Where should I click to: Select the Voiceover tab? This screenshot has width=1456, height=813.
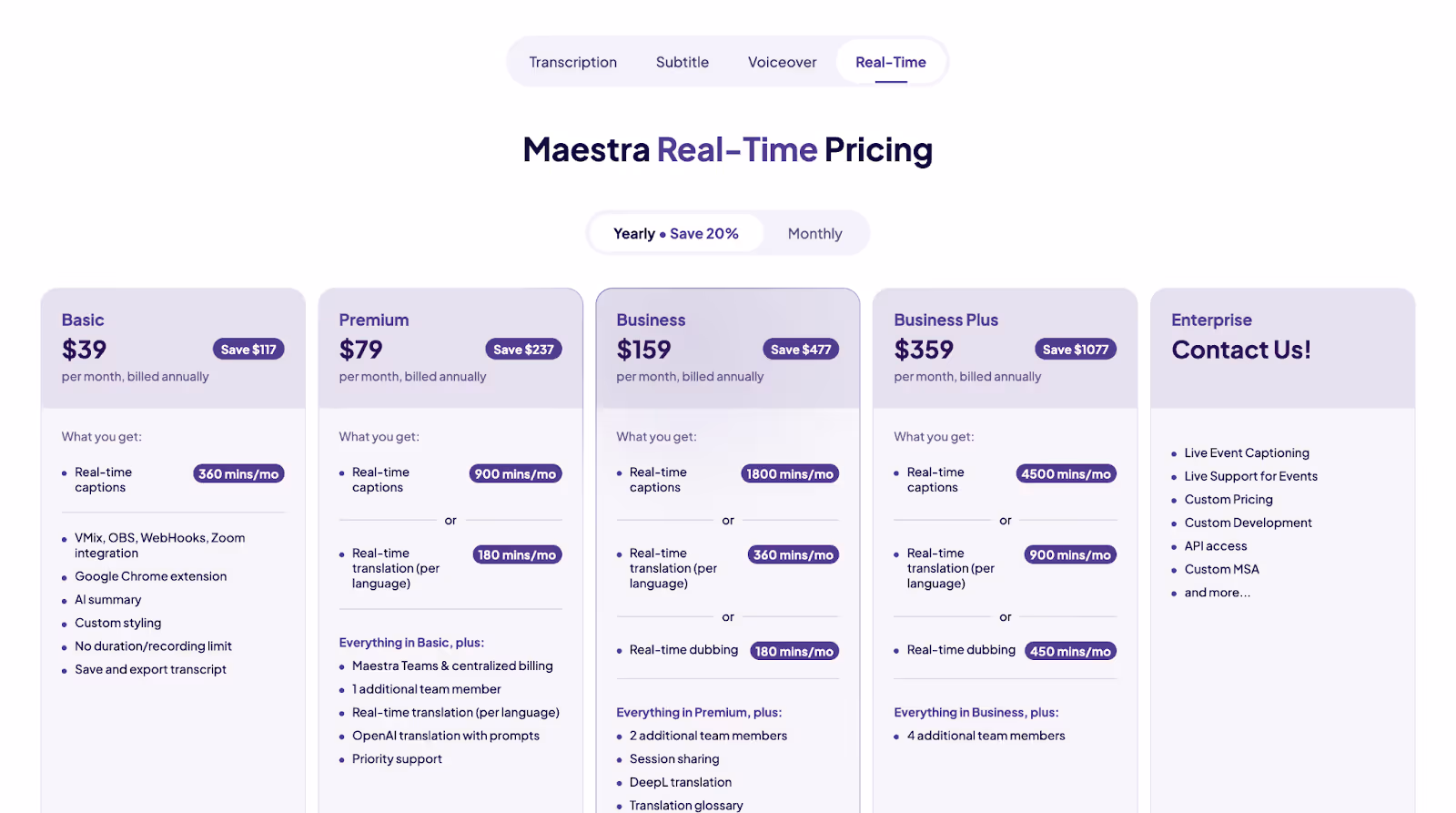coord(783,62)
